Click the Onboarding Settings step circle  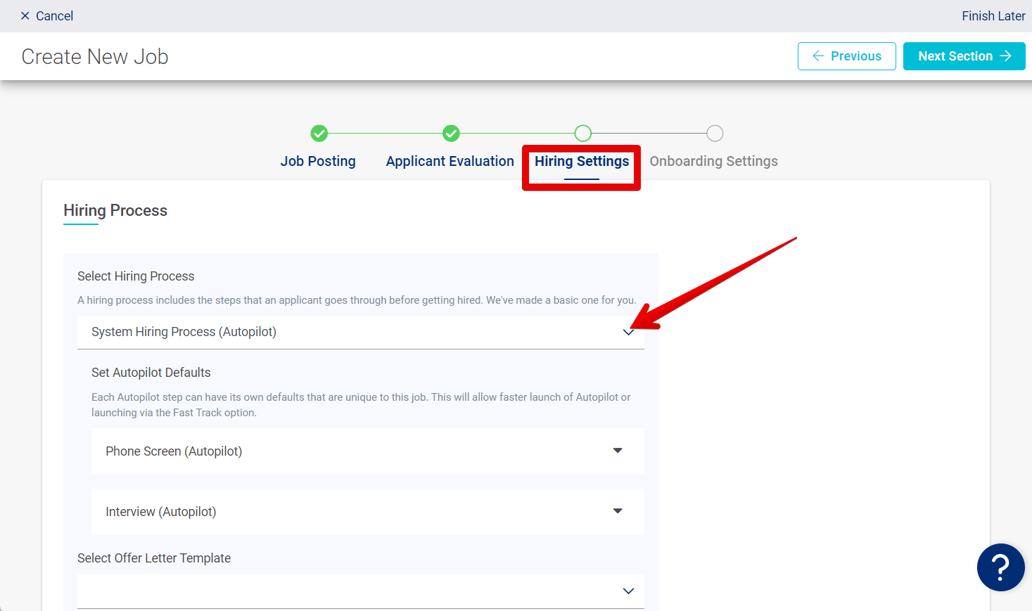pos(714,132)
